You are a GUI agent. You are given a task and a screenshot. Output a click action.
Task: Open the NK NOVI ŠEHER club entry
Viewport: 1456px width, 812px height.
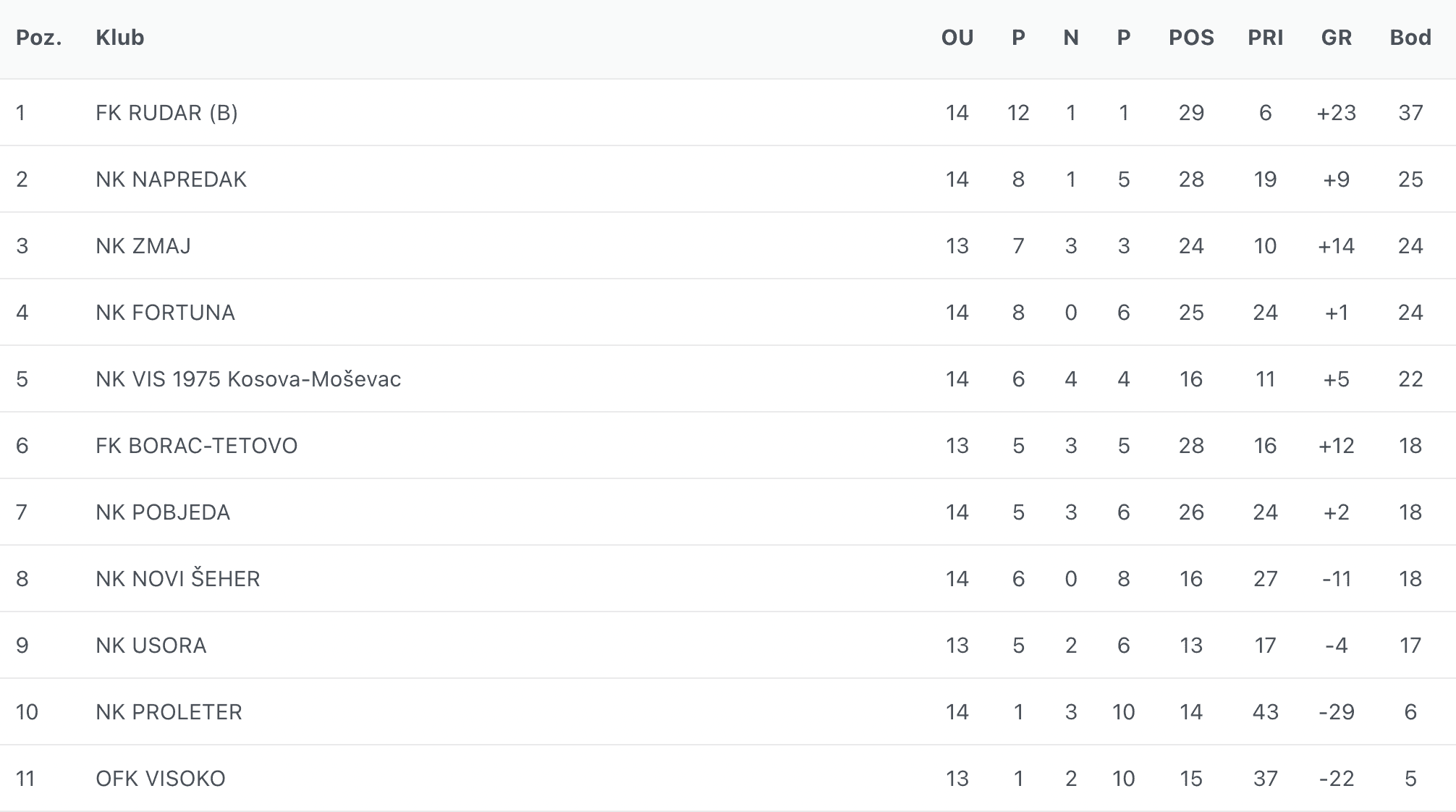tap(177, 579)
